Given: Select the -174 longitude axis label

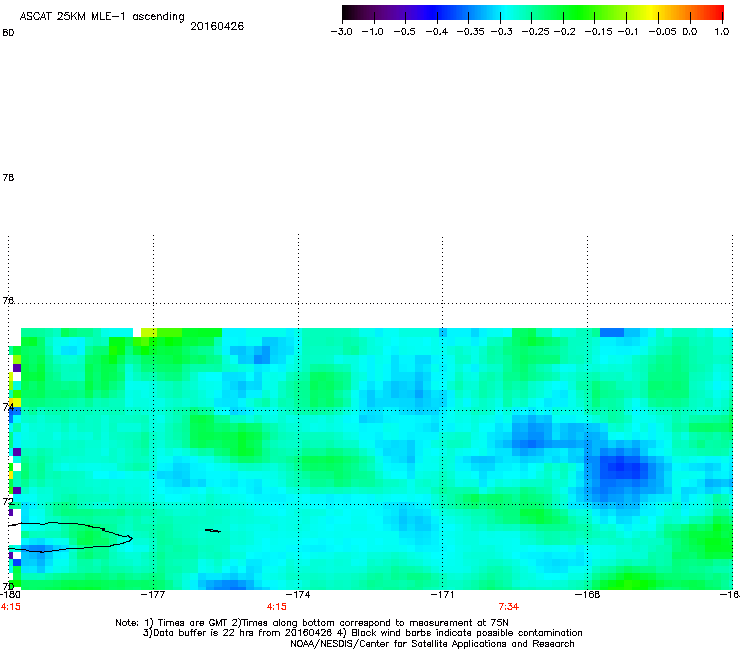Looking at the screenshot, I should click(x=298, y=594).
